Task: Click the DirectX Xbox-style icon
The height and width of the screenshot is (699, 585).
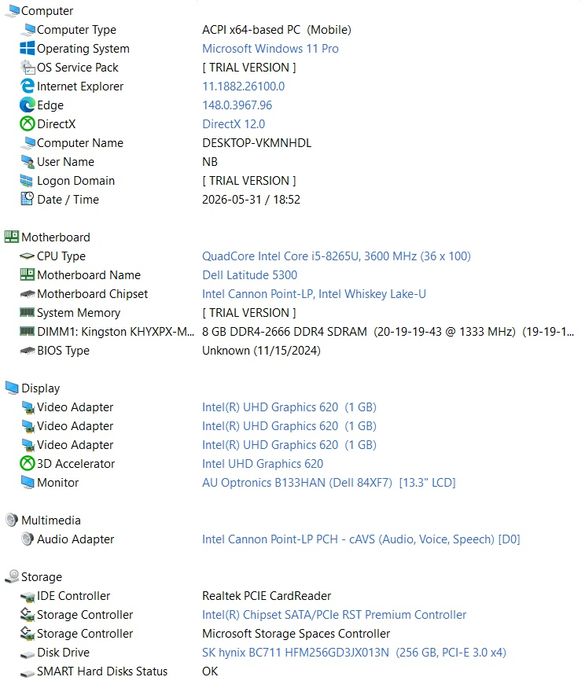Action: pos(28,123)
